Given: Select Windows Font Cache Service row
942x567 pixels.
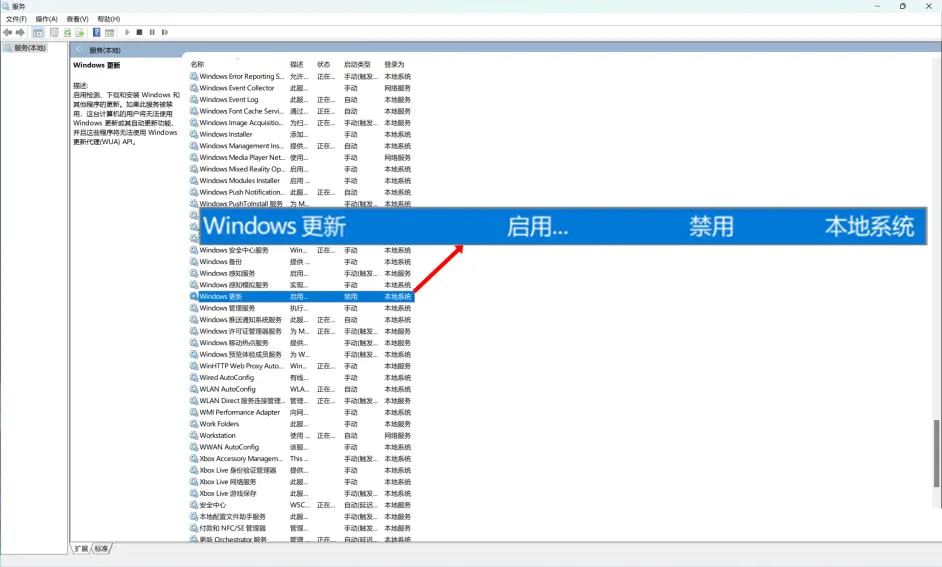Looking at the screenshot, I should [301, 111].
